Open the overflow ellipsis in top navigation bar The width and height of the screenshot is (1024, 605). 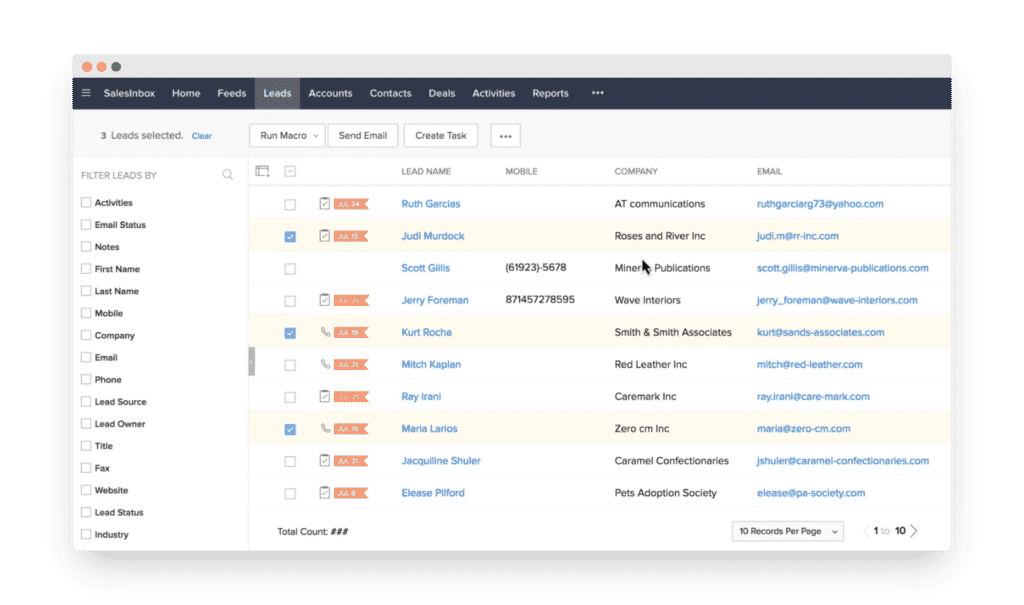[597, 93]
